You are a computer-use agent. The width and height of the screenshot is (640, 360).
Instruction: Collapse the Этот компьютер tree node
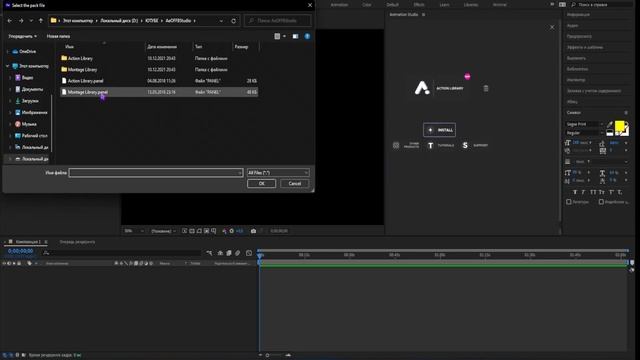point(8,66)
